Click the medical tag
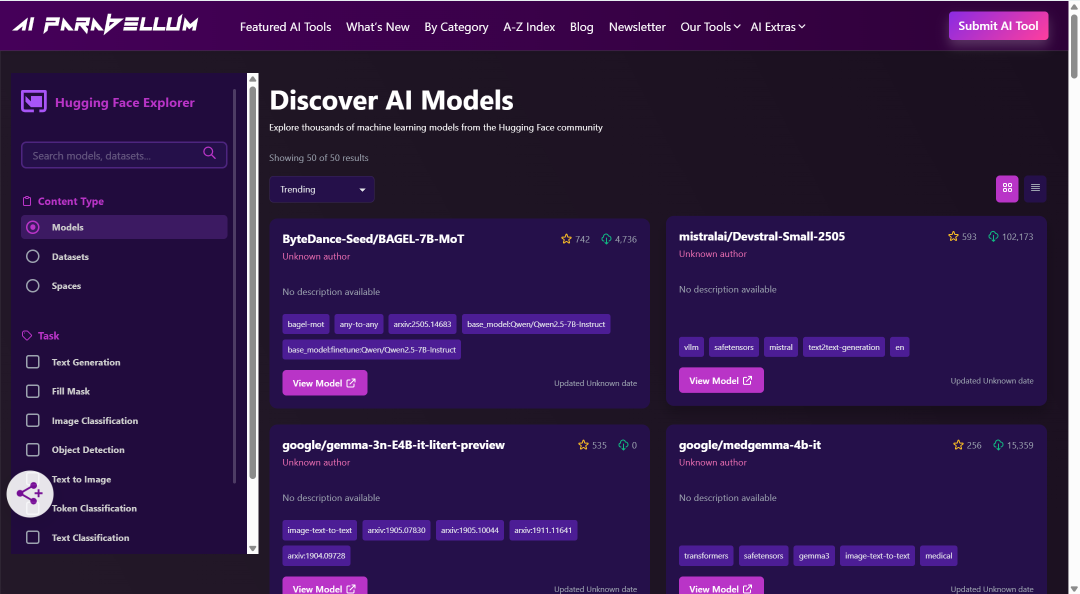Screen dimensions: 1080x594 point(939,555)
